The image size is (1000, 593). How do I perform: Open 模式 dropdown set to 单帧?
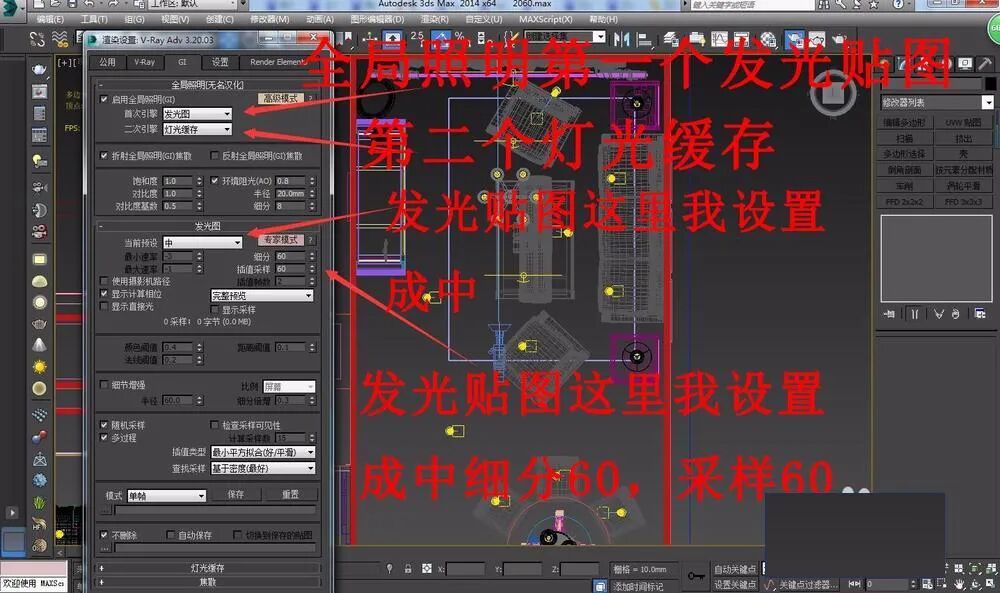click(166, 495)
